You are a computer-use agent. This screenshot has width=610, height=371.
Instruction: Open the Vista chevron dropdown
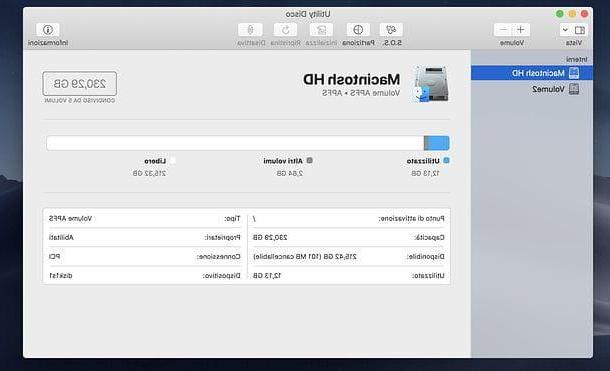click(x=566, y=30)
